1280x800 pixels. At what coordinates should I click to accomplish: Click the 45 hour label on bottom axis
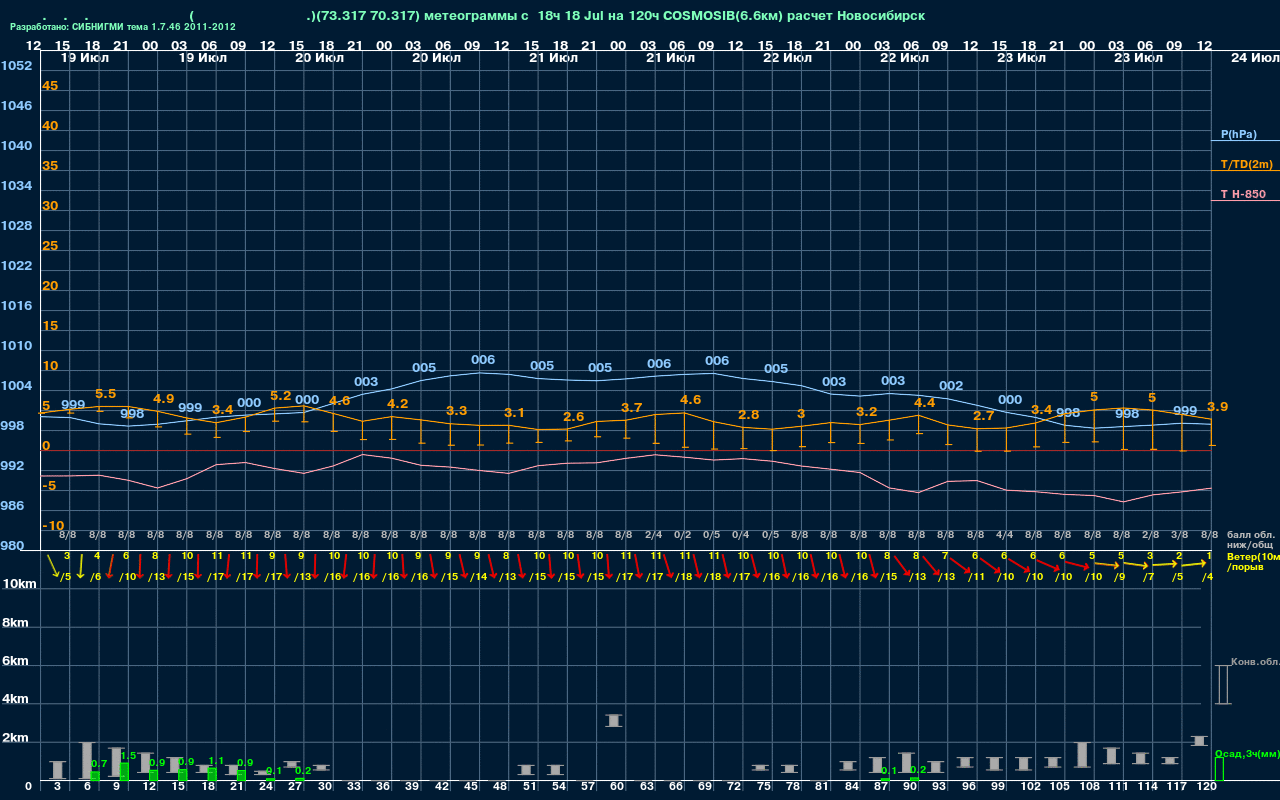click(x=471, y=787)
